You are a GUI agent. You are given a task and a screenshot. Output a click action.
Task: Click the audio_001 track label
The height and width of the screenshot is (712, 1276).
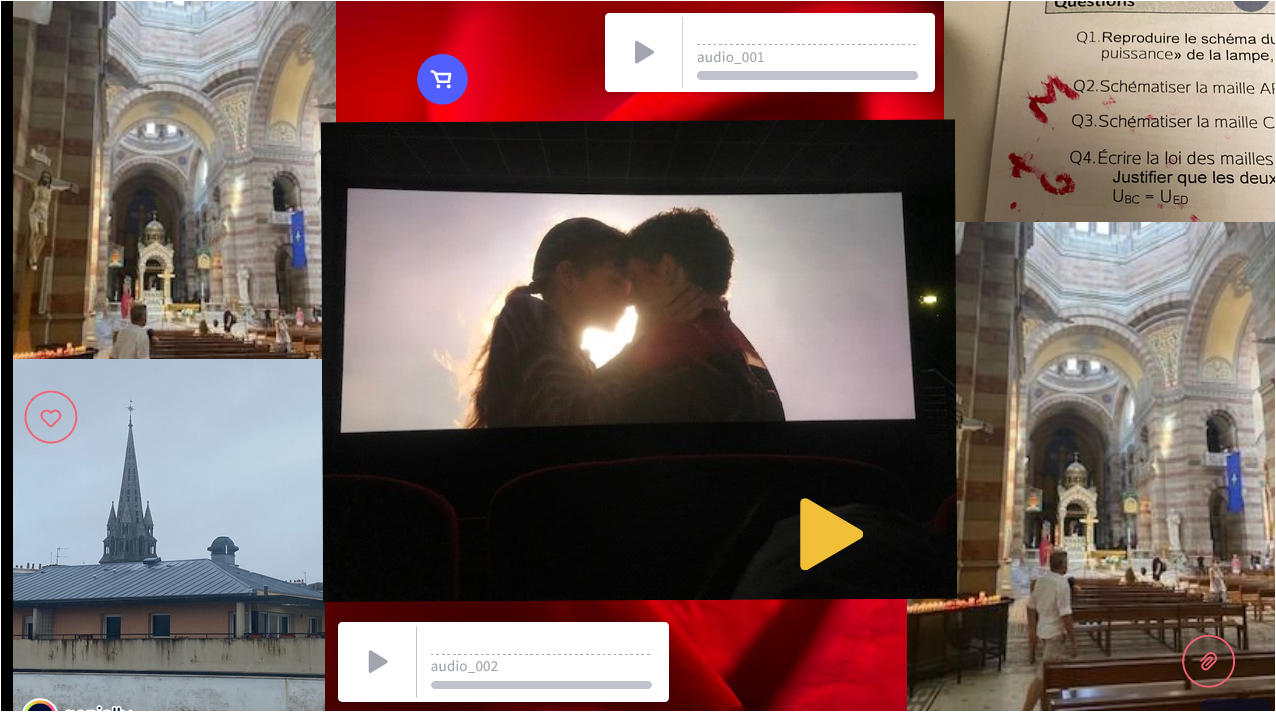pyautogui.click(x=731, y=57)
